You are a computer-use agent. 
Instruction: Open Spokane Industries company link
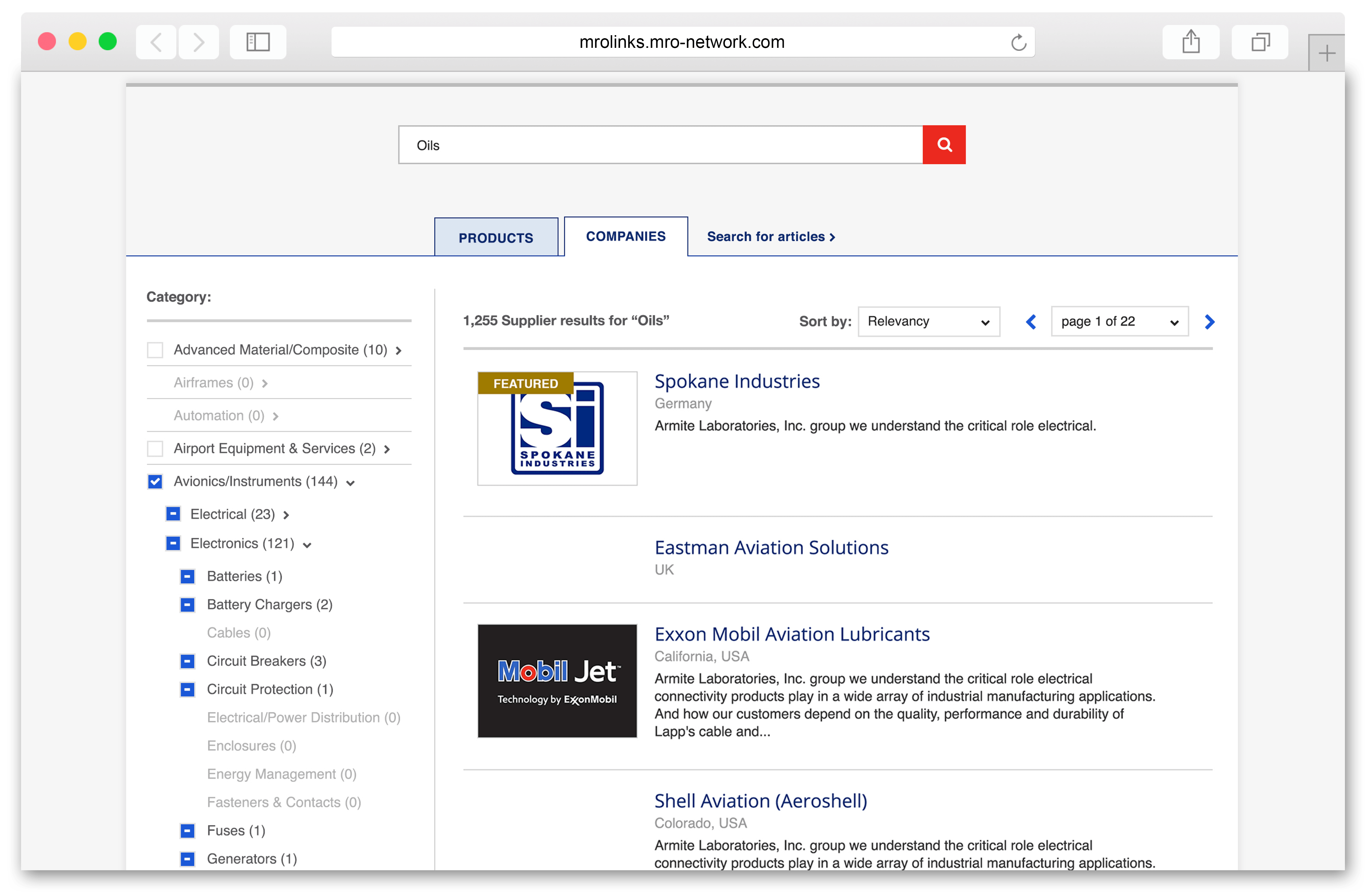(x=737, y=381)
